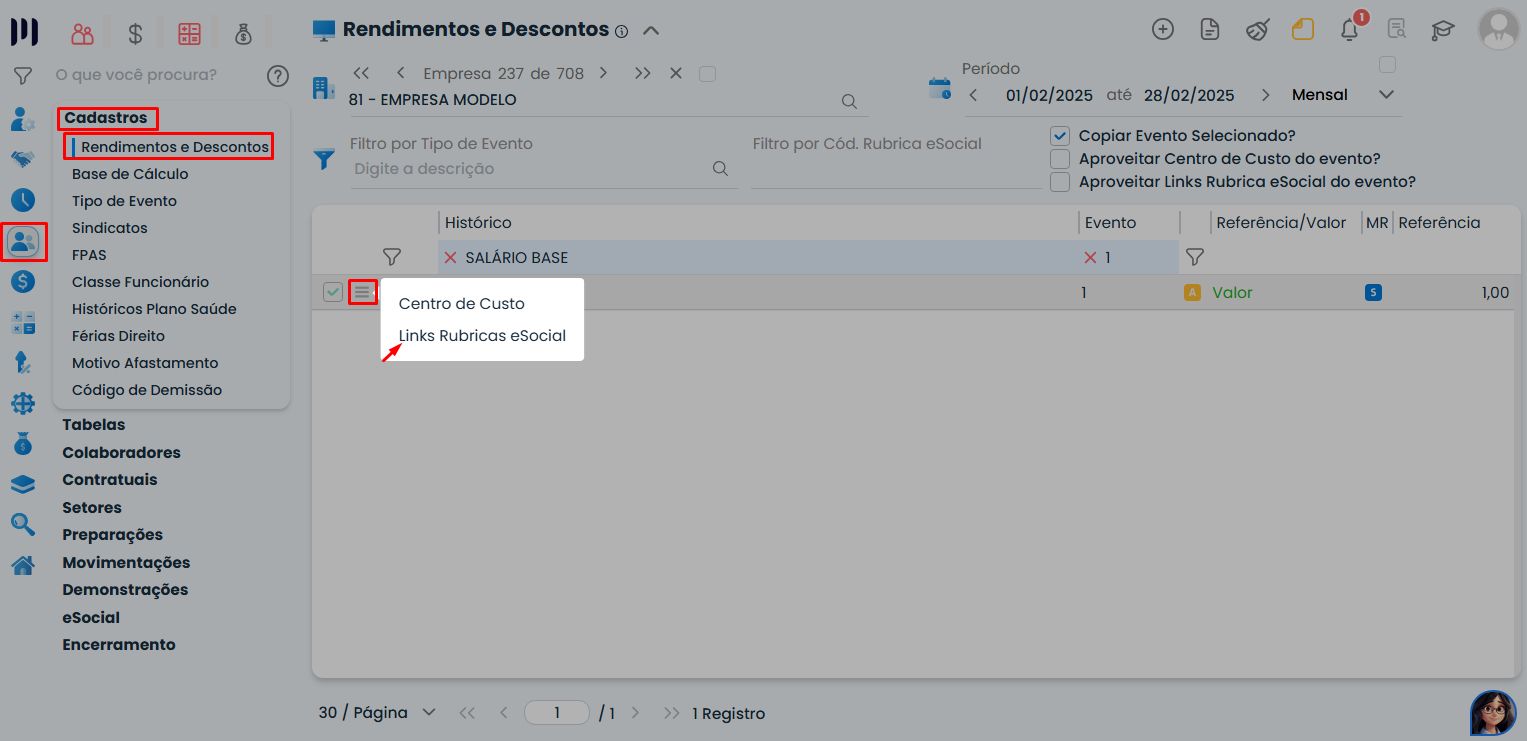Go to next Empresa with single arrow
The width and height of the screenshot is (1527, 741).
603,73
